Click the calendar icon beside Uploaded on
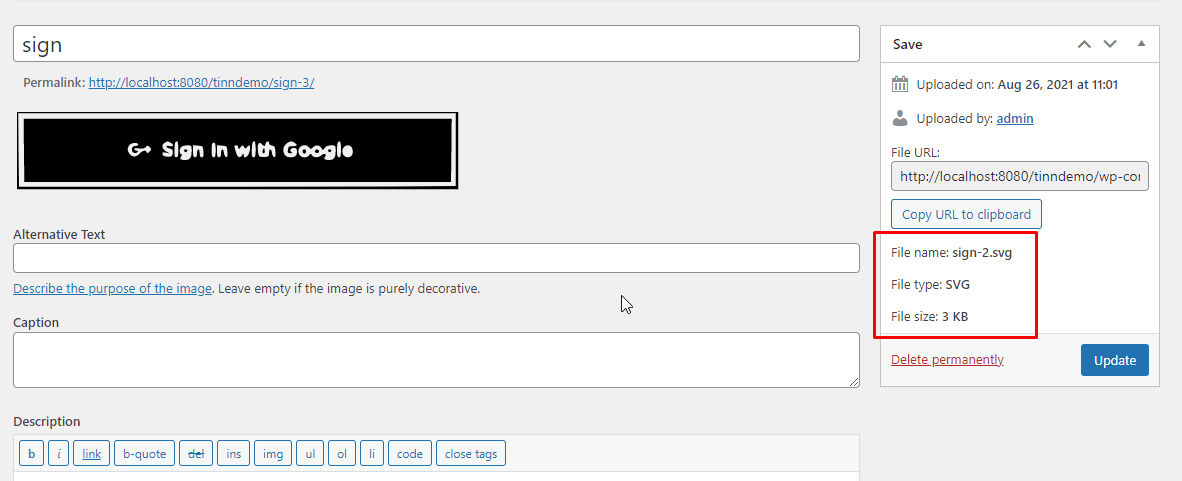Screen dimensions: 1182x481 [x=900, y=84]
